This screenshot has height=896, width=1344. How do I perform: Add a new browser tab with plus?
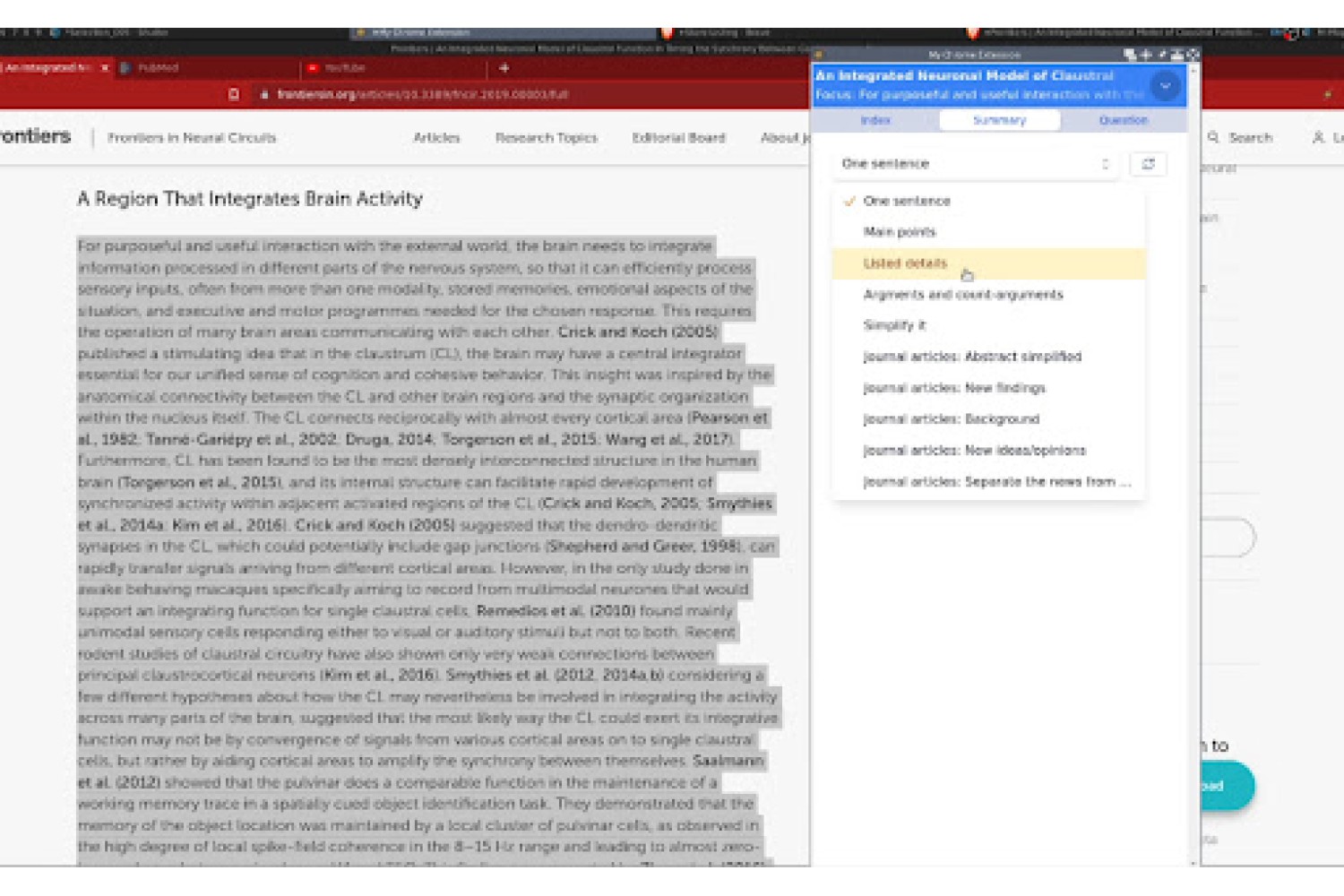click(504, 68)
